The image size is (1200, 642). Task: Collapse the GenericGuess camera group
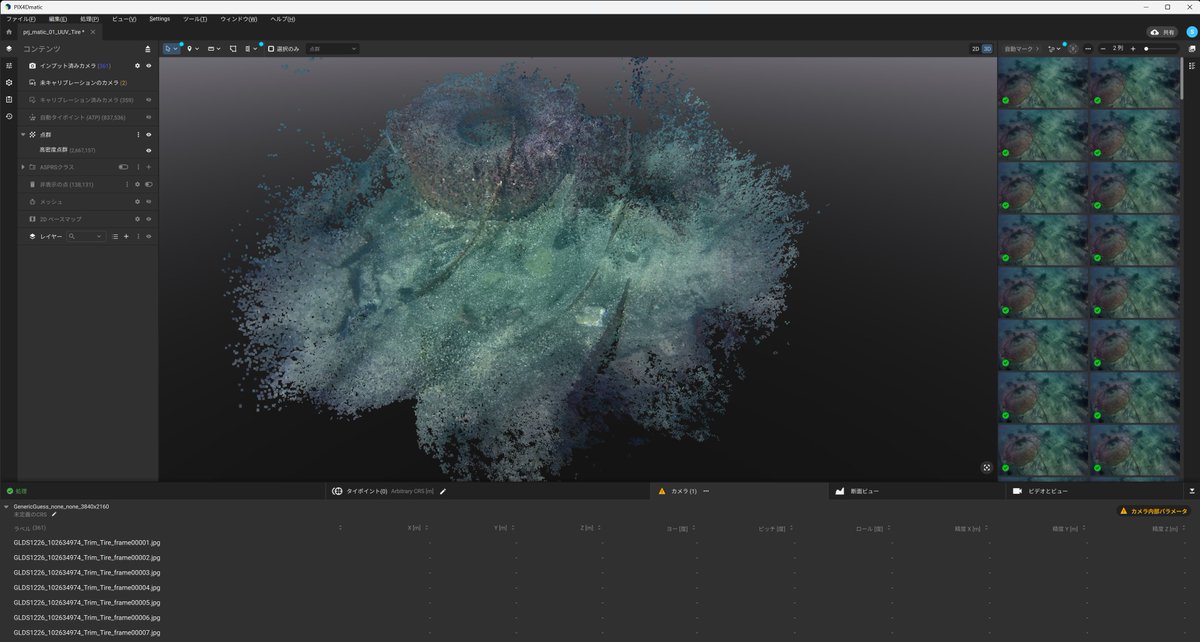7,507
